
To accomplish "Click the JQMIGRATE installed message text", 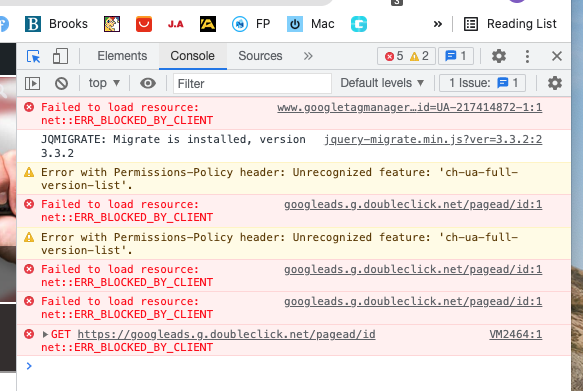I will (x=173, y=146).
